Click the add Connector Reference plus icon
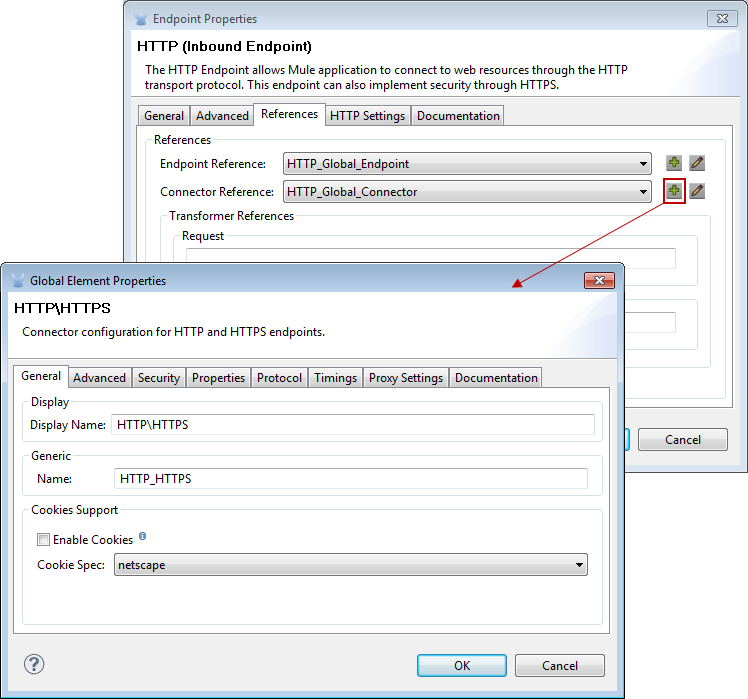 (x=674, y=191)
